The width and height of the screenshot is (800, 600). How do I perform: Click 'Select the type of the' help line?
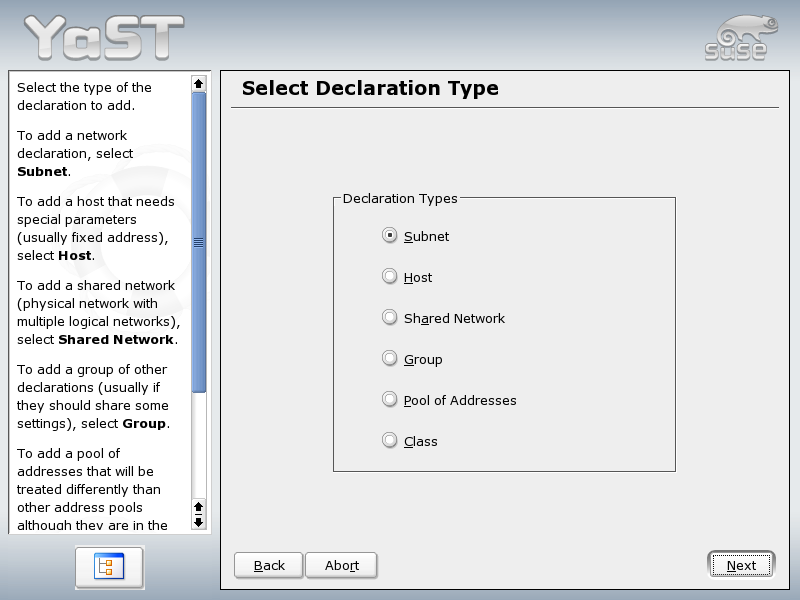click(x=84, y=88)
